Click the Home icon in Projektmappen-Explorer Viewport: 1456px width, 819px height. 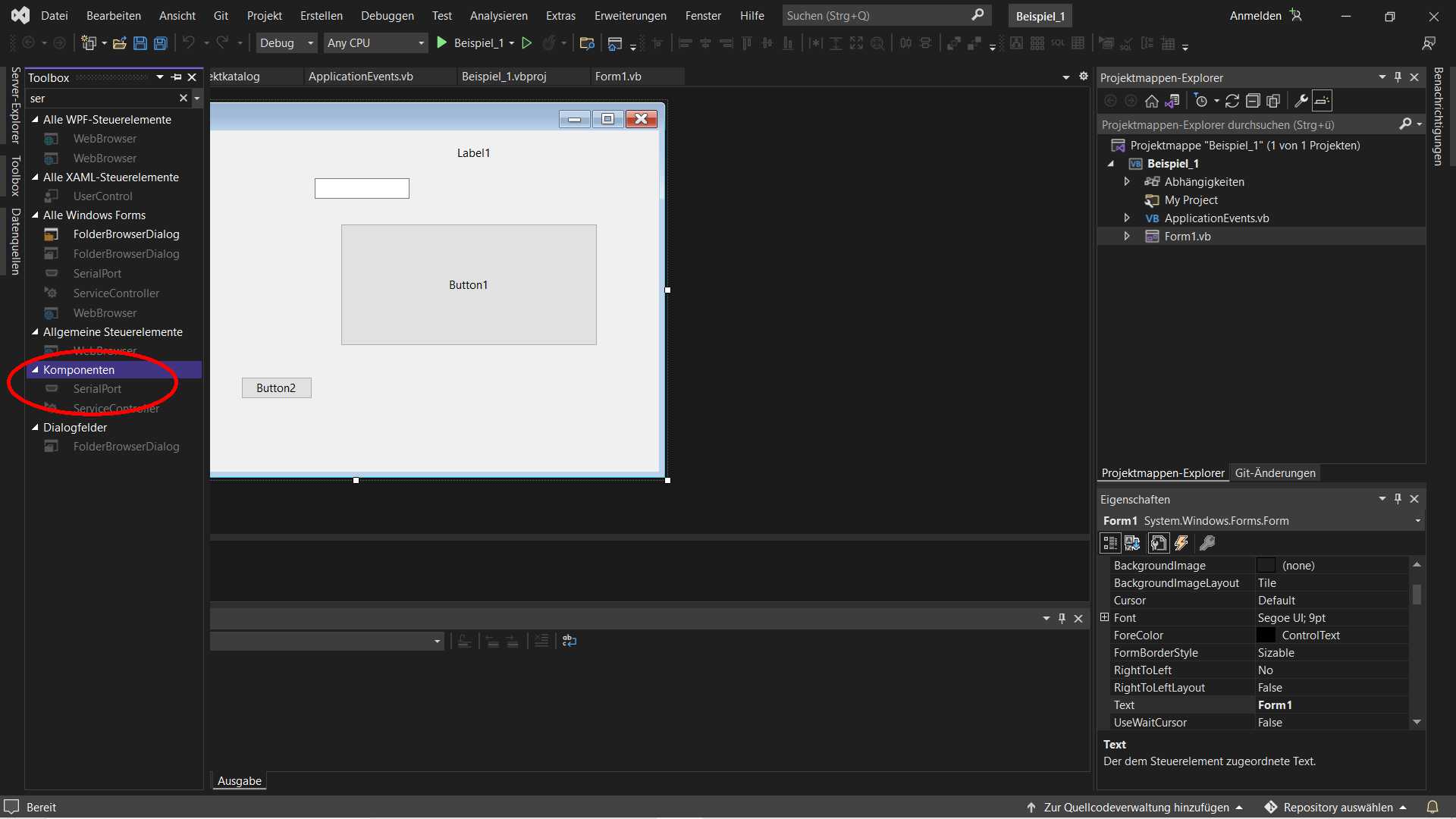(x=1152, y=101)
